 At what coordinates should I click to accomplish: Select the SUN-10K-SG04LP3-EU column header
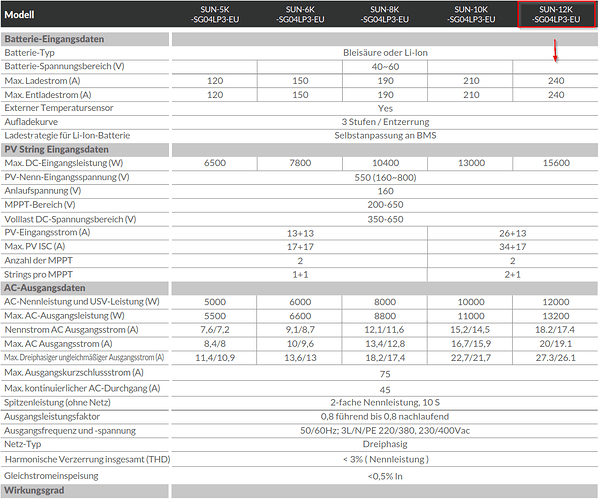pyautogui.click(x=471, y=15)
